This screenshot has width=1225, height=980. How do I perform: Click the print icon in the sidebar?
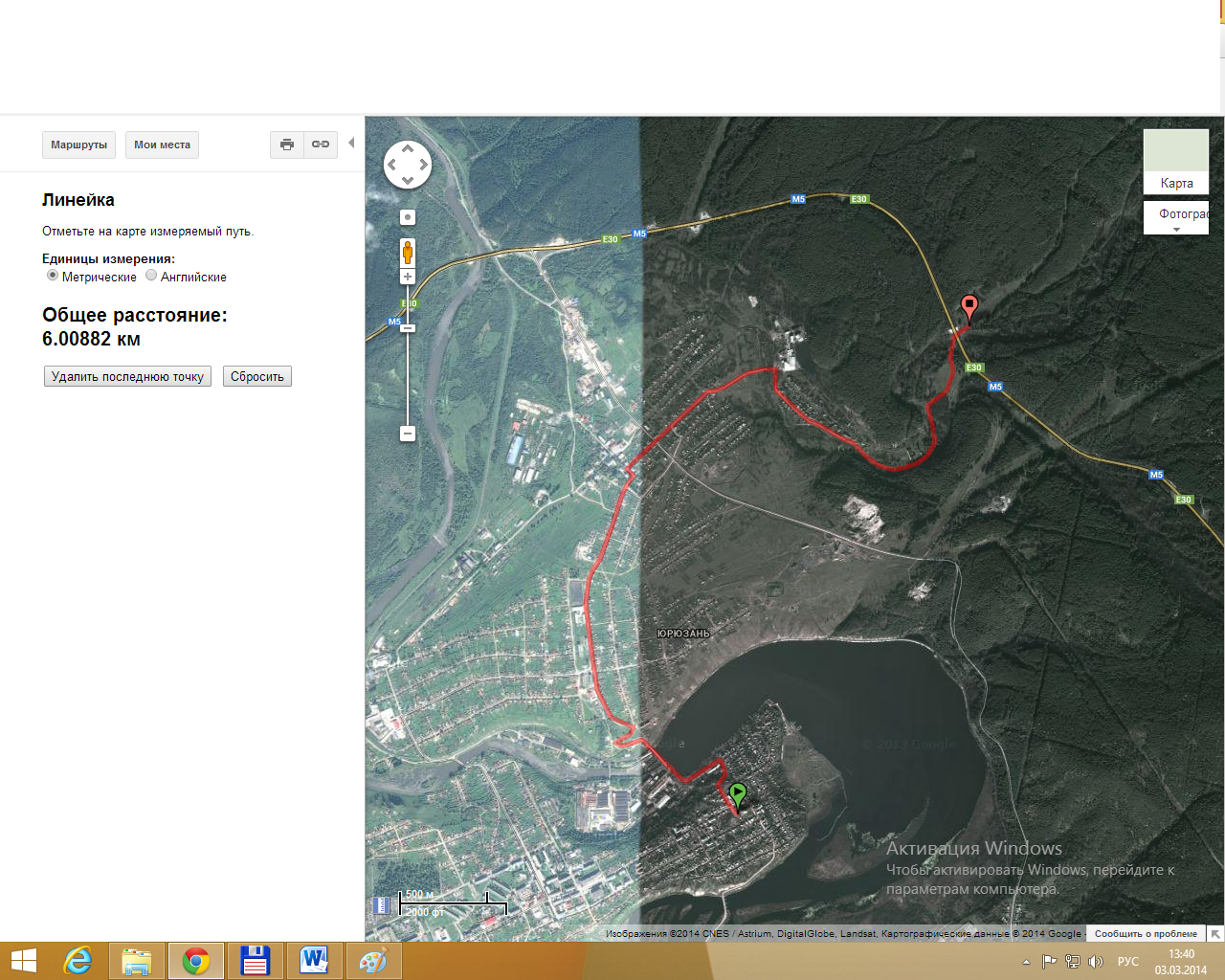click(x=286, y=145)
